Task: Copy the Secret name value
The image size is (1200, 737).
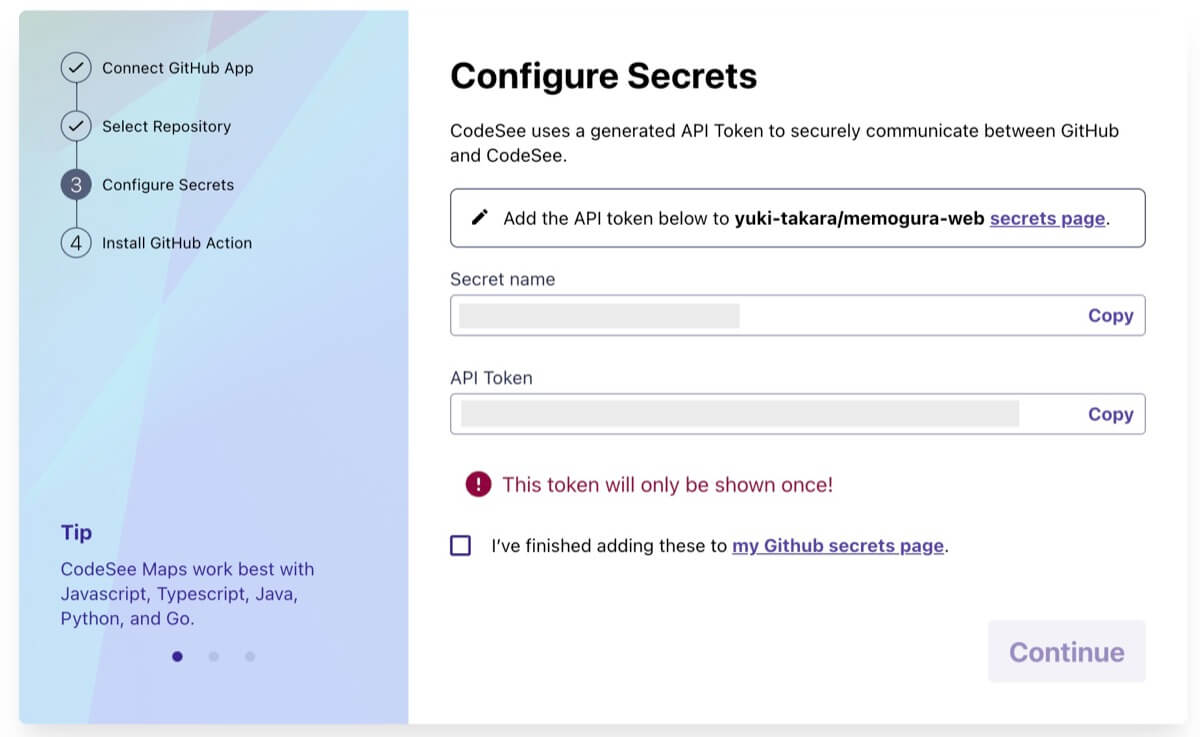Action: tap(1110, 316)
